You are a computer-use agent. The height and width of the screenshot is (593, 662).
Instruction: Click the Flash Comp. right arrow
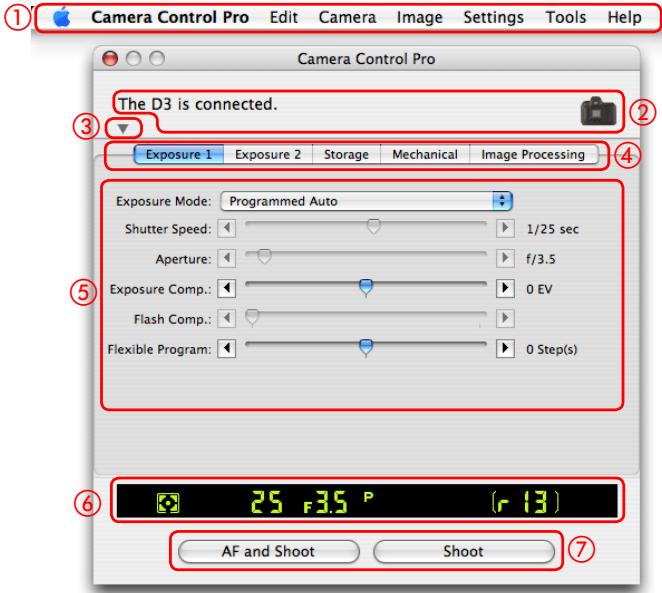pyautogui.click(x=505, y=318)
